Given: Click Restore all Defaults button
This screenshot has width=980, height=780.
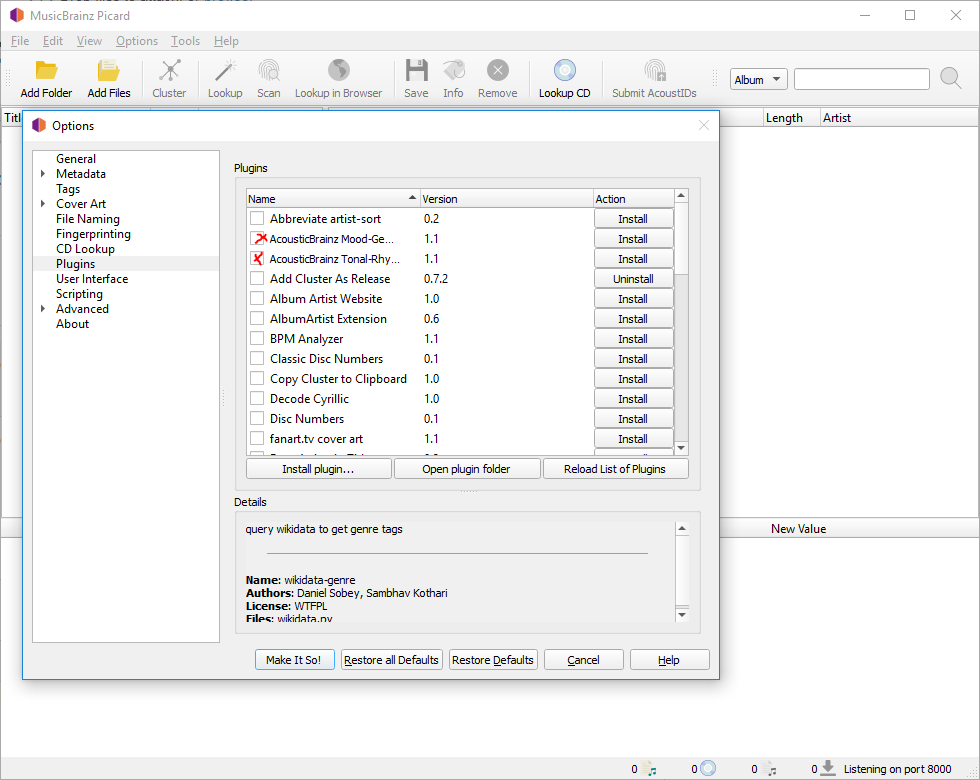Looking at the screenshot, I should tap(391, 660).
